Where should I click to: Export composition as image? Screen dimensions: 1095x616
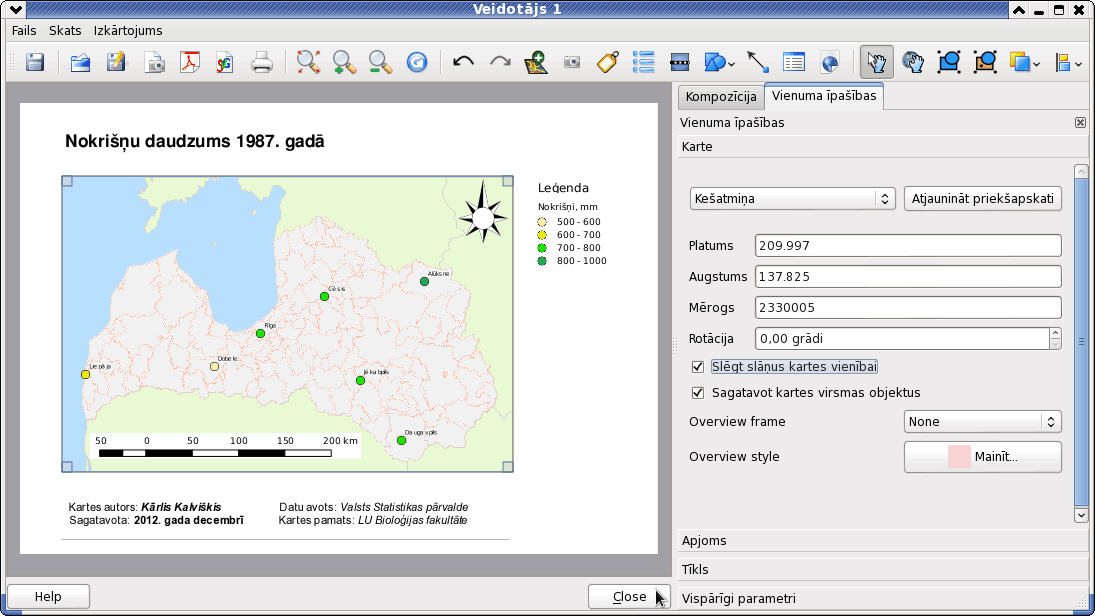(x=154, y=62)
